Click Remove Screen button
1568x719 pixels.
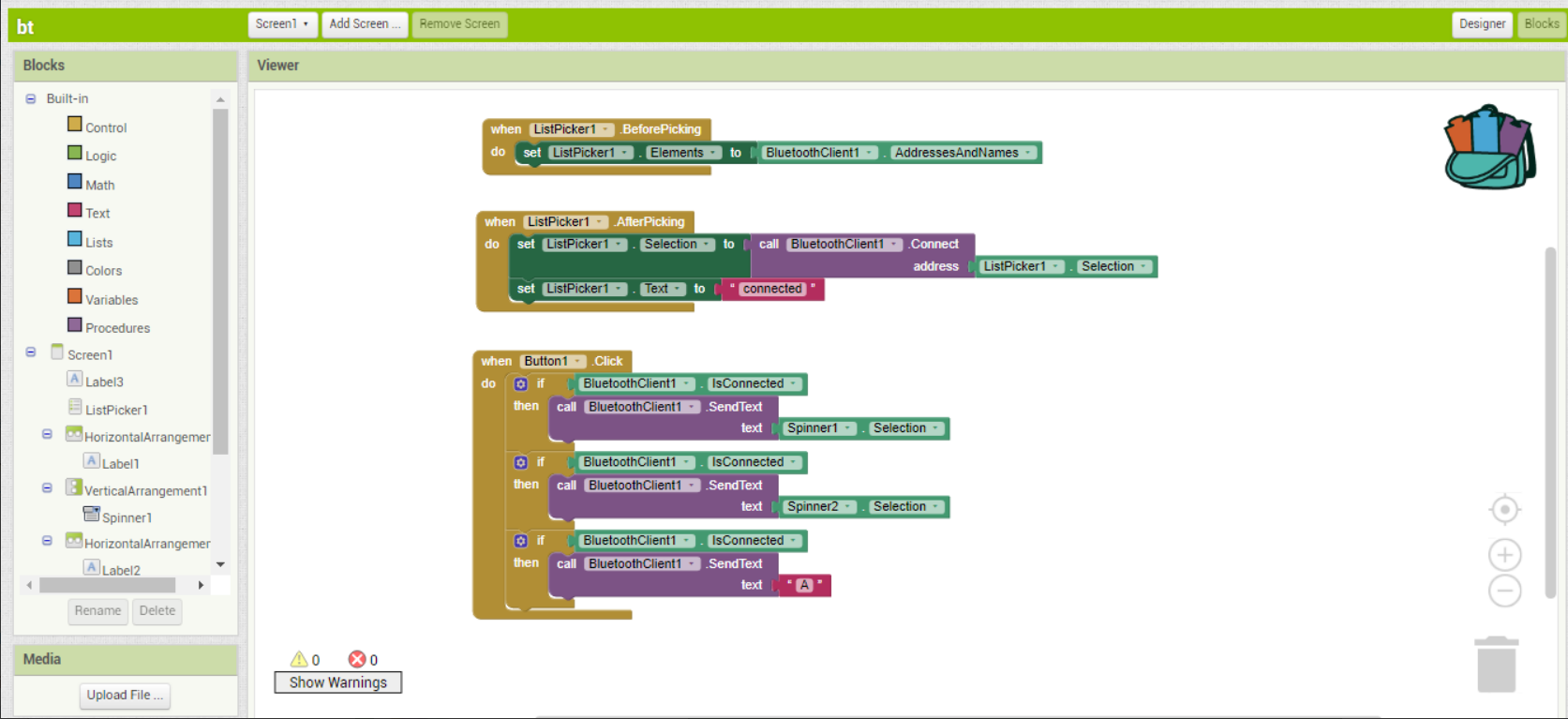pyautogui.click(x=459, y=24)
